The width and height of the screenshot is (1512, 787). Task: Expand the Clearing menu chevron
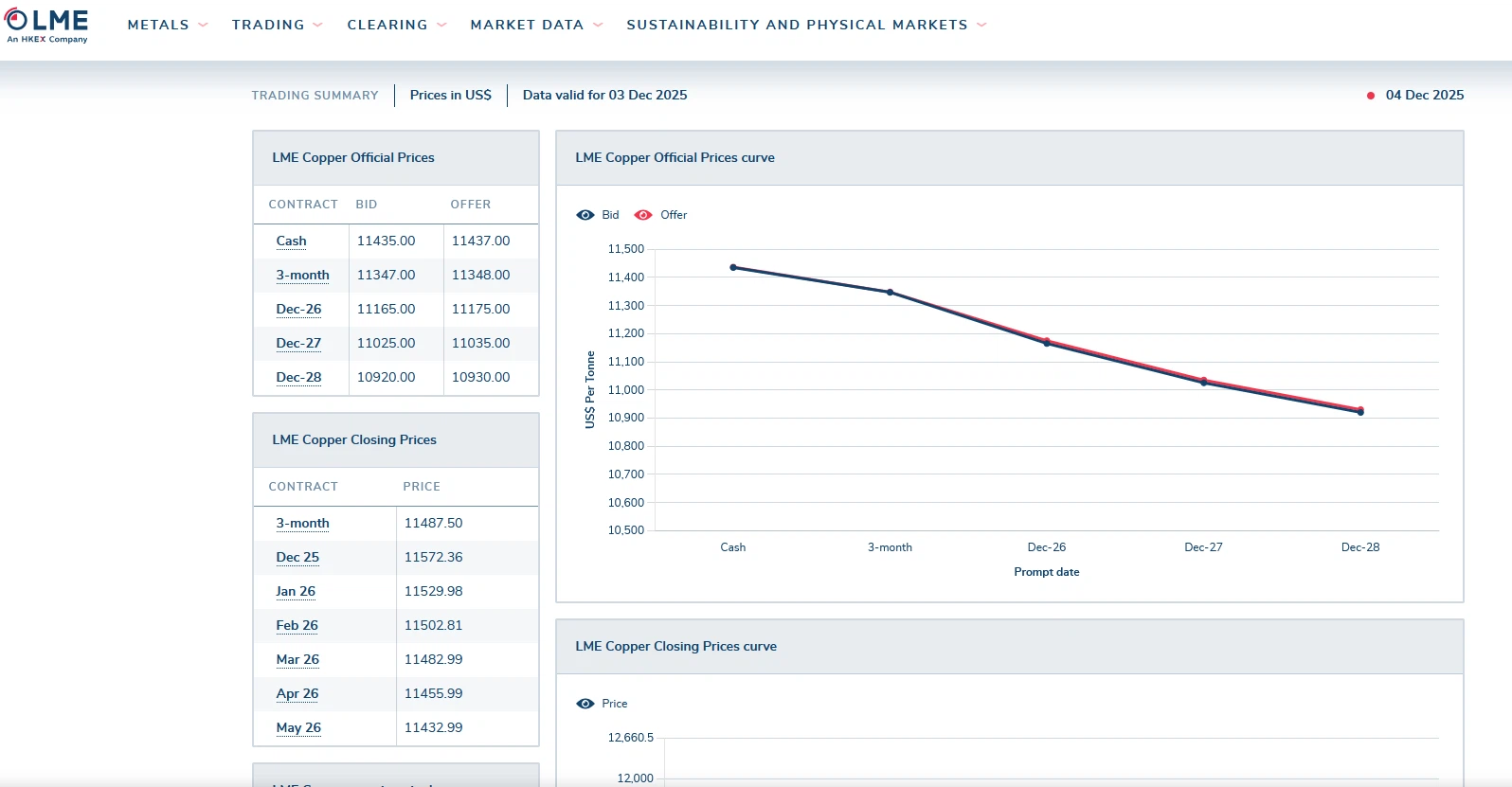click(x=441, y=26)
